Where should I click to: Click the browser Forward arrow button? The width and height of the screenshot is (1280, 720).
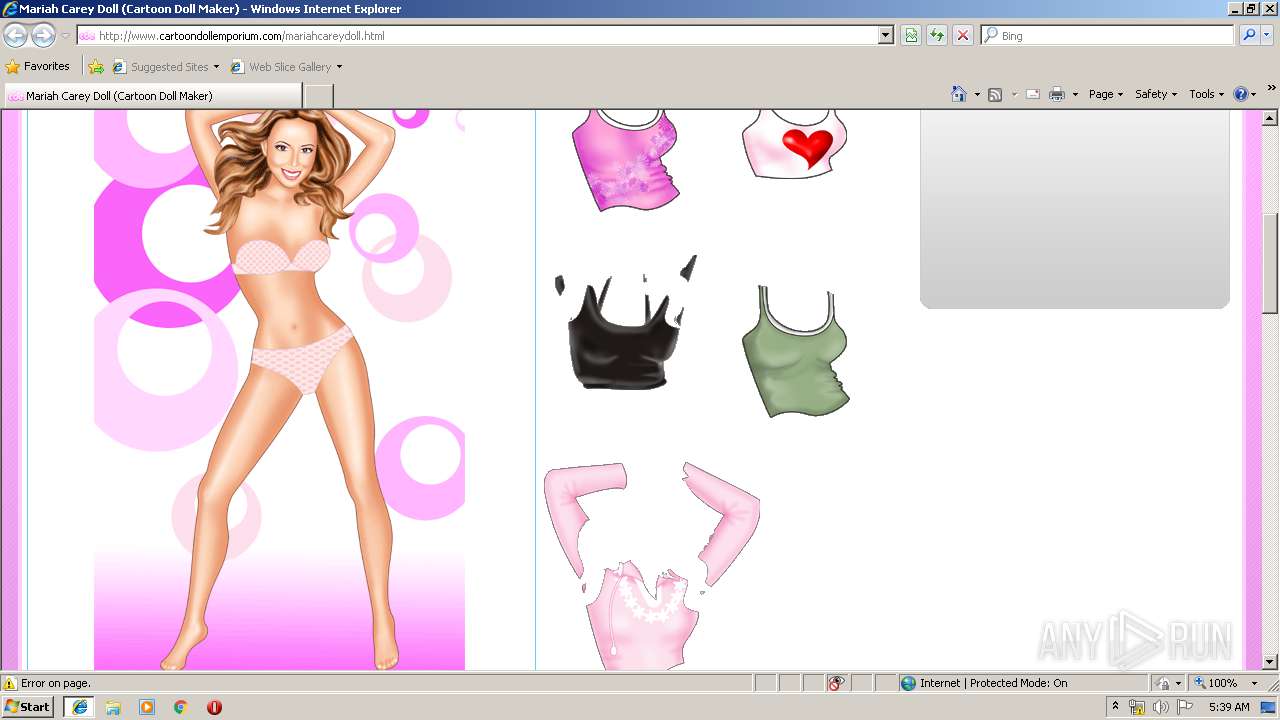(43, 35)
